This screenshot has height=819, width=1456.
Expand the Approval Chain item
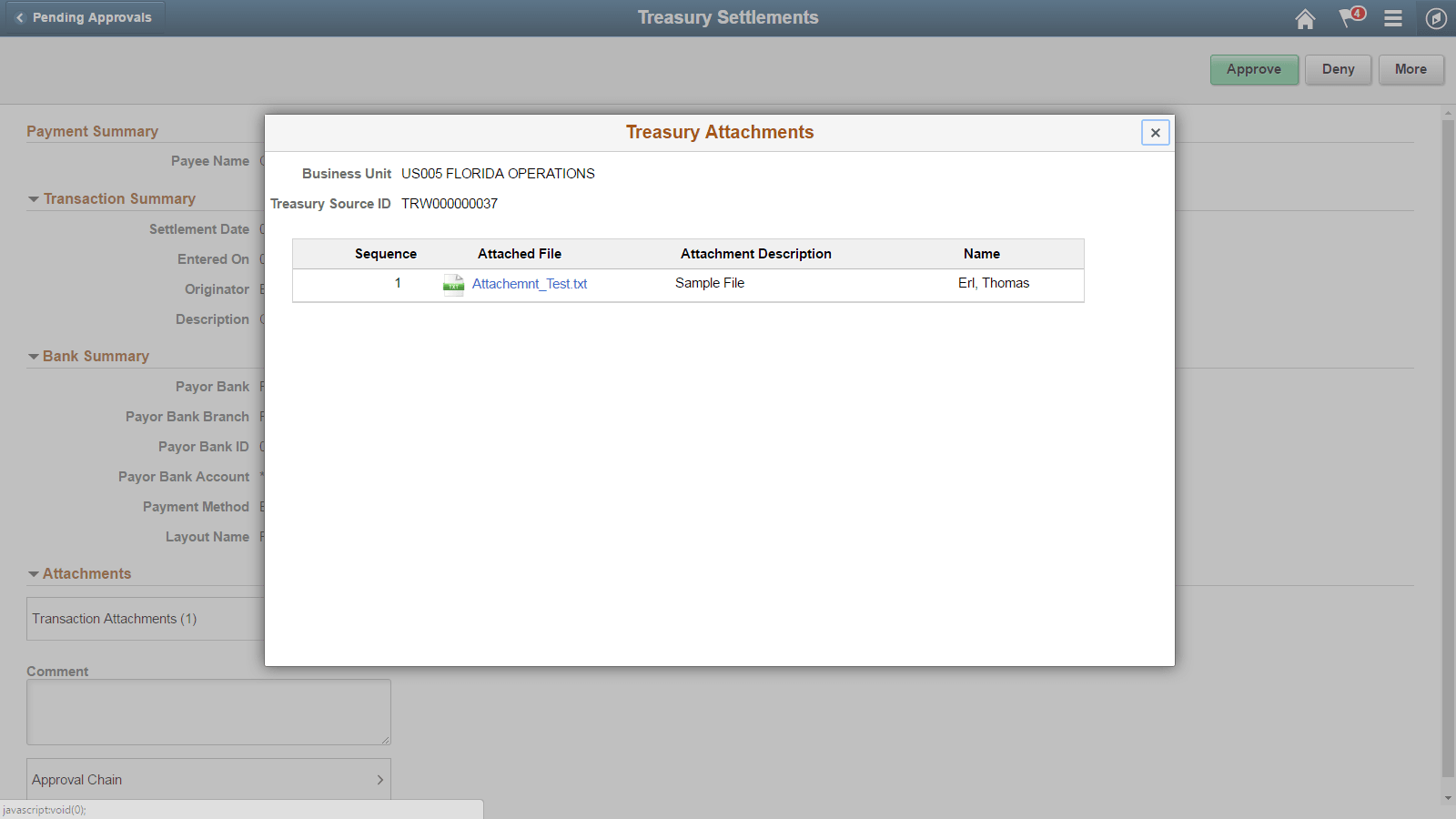(x=380, y=779)
